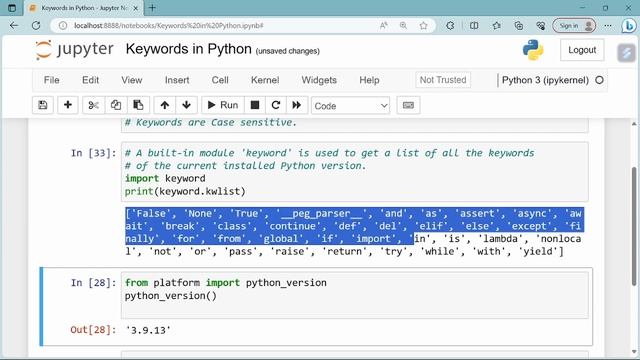Open the command palette keyboard icon
640x360 pixels.
pos(408,105)
